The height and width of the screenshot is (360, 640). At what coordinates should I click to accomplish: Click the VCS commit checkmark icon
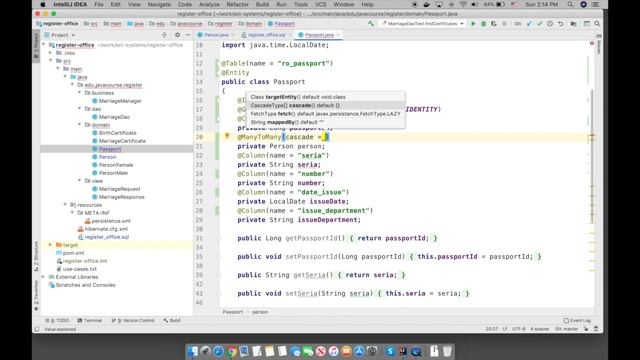(x=540, y=24)
